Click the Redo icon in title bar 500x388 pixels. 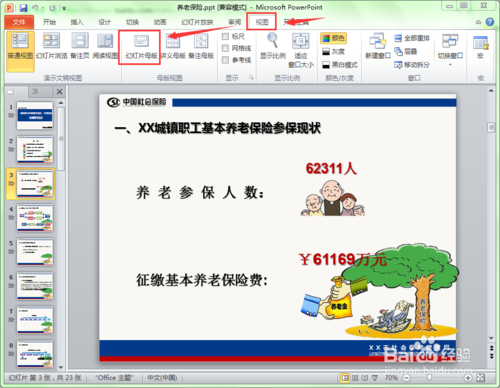tap(52, 7)
